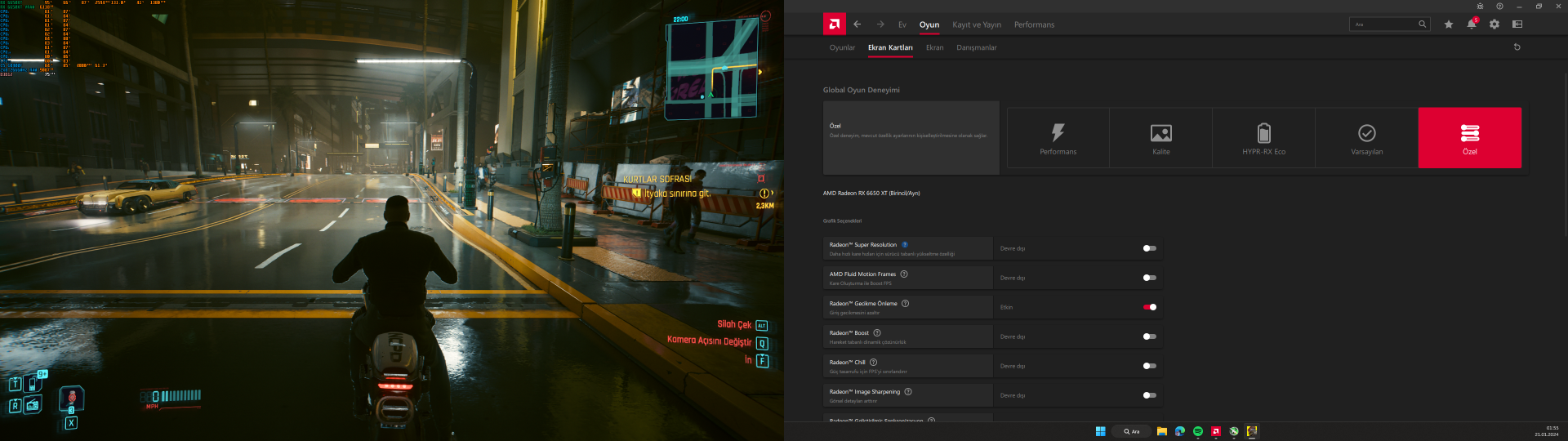Open favorites star icon
The image size is (1568, 441).
point(1449,24)
